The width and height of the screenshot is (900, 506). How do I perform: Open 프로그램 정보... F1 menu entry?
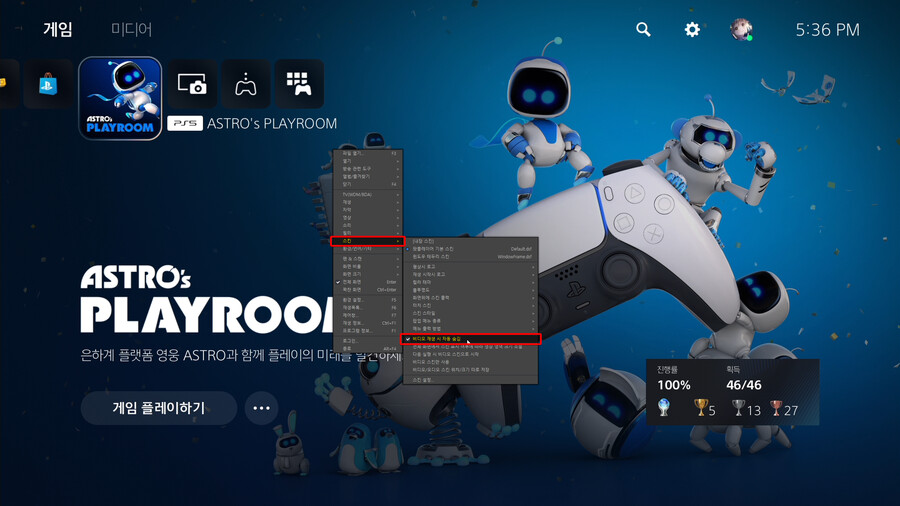(x=367, y=330)
